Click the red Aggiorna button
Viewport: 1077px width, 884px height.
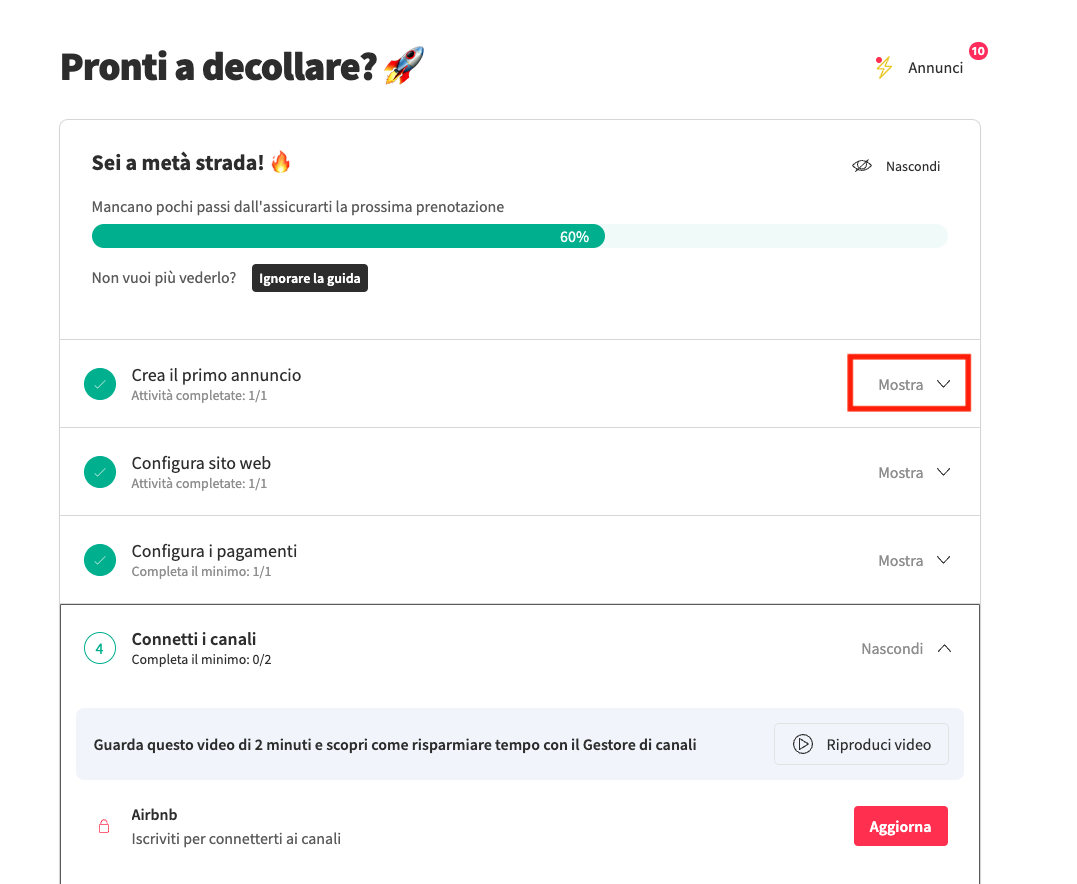click(900, 827)
